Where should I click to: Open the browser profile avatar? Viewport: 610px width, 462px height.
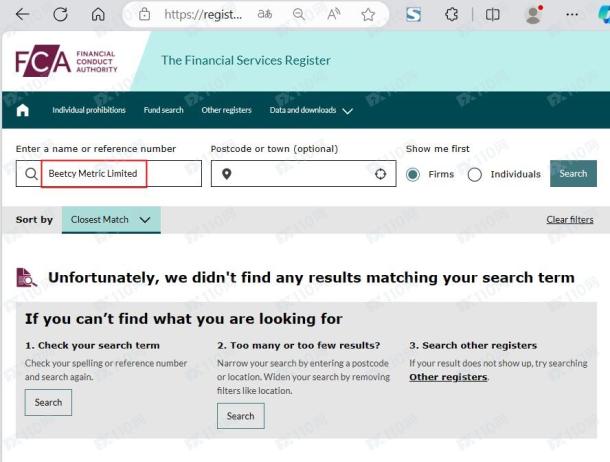pyautogui.click(x=533, y=15)
